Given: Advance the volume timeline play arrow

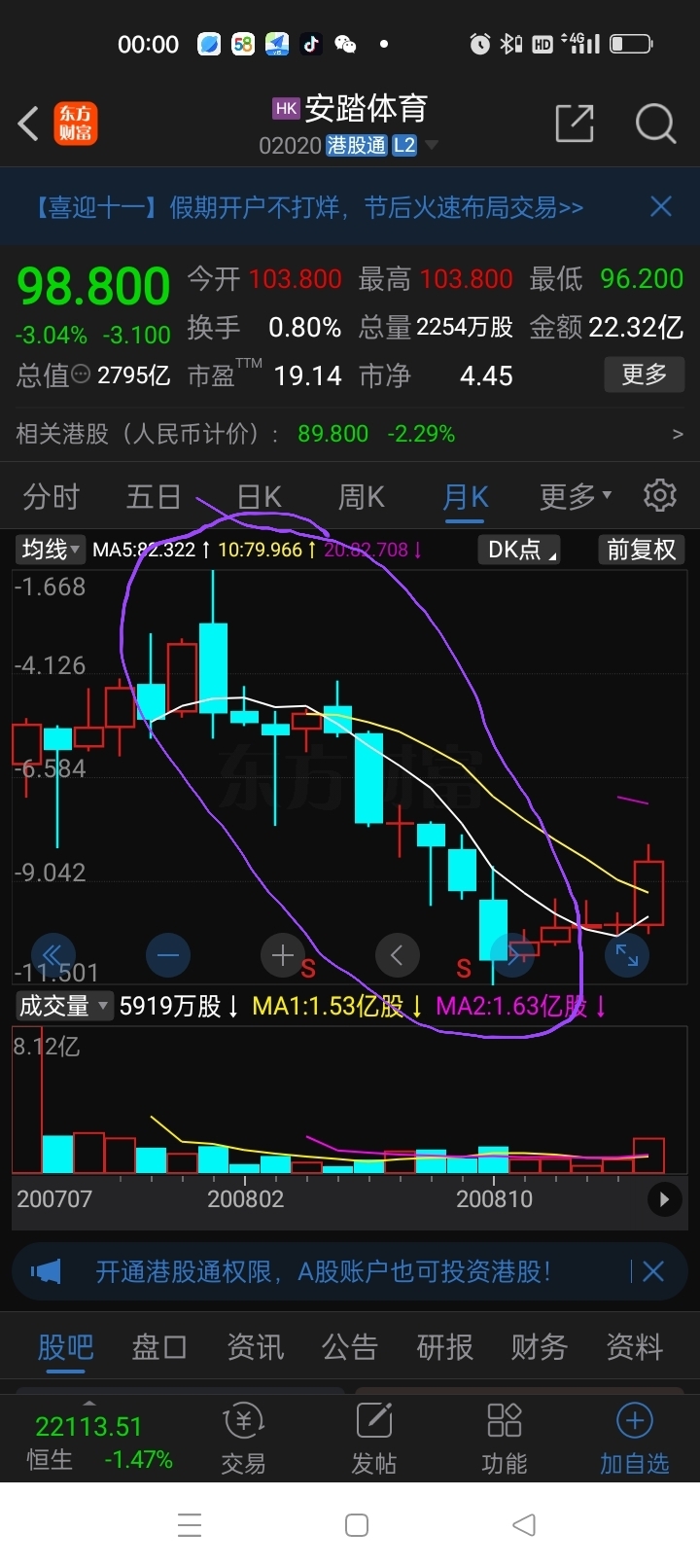Looking at the screenshot, I should pyautogui.click(x=664, y=1199).
